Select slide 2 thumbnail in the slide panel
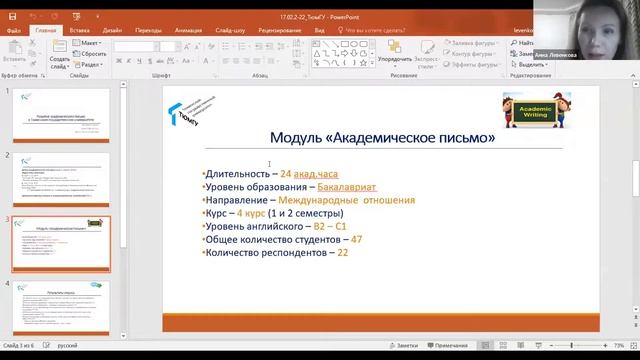 point(61,180)
